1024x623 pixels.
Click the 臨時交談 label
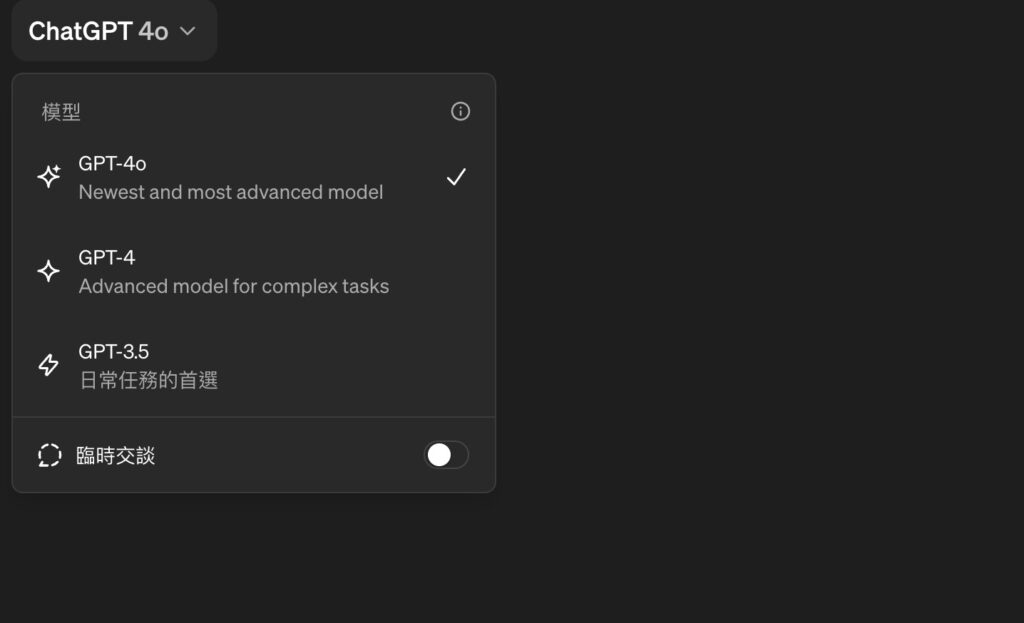[x=116, y=455]
